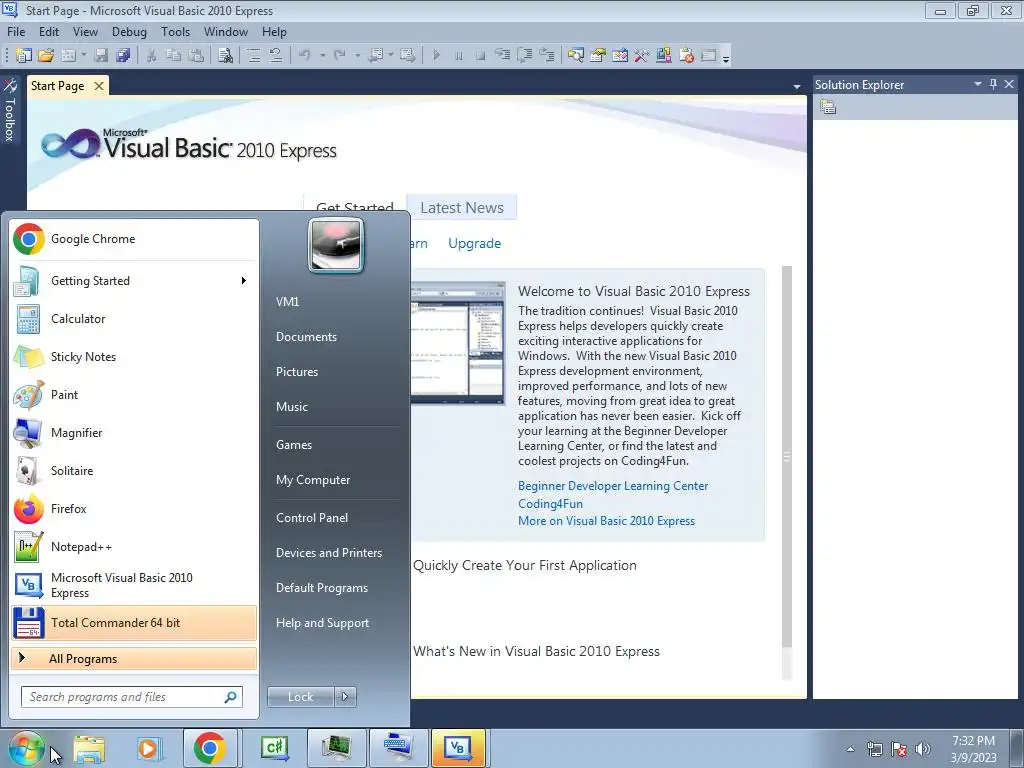Click the Uncomment Lines toolbar icon
1024x768 pixels.
[276, 56]
